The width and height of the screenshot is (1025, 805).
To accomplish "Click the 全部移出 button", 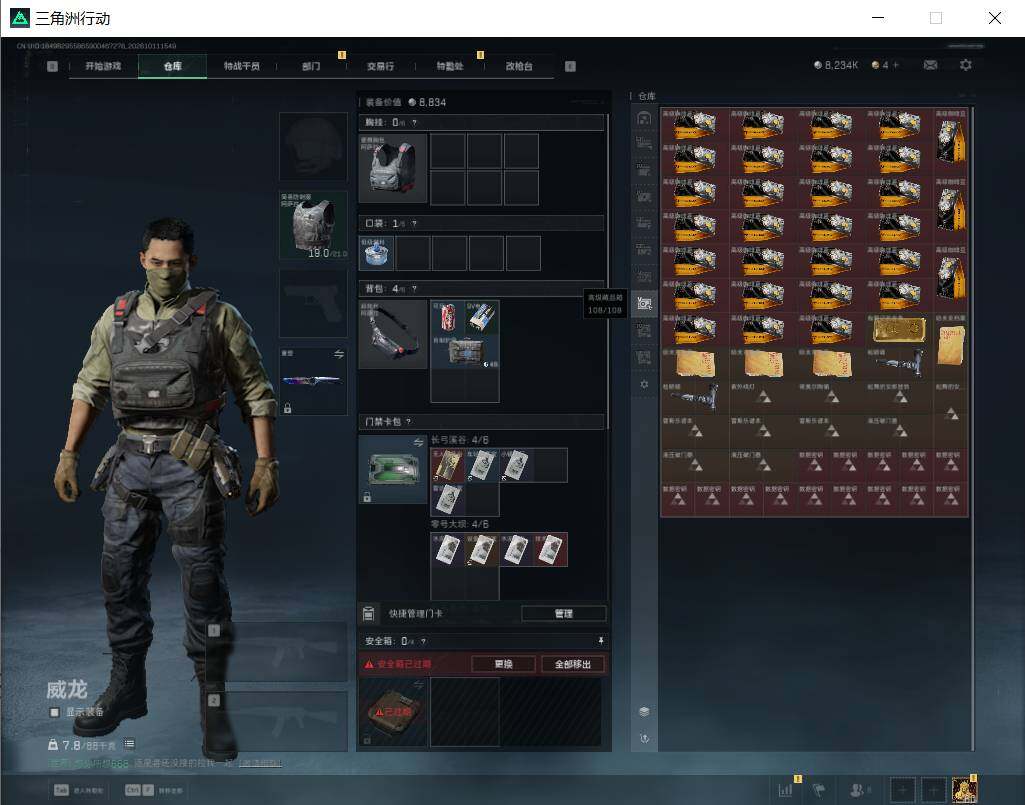I will click(573, 664).
